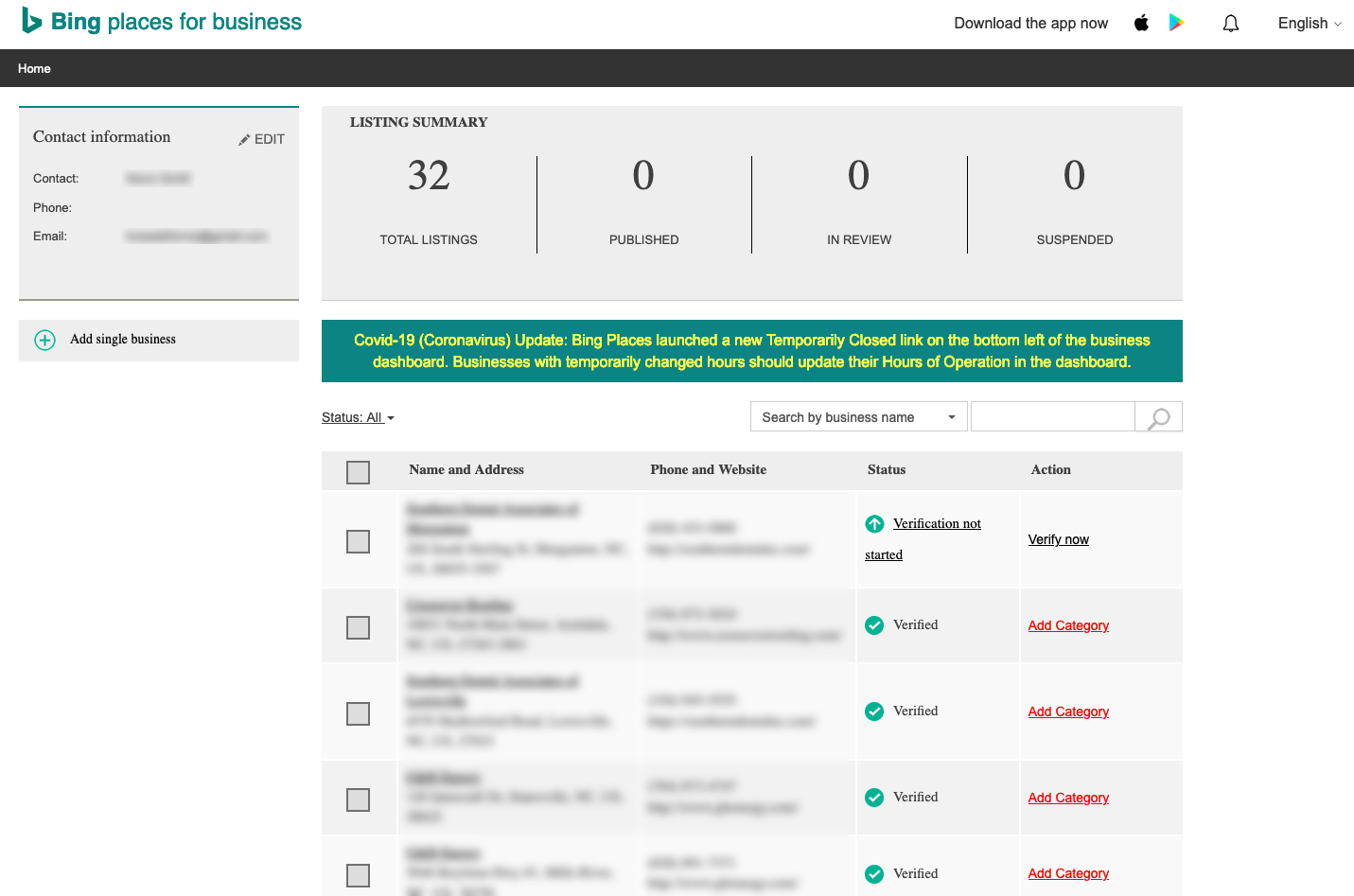
Task: Tick the select-all checkbox in table header
Action: pyautogui.click(x=358, y=472)
